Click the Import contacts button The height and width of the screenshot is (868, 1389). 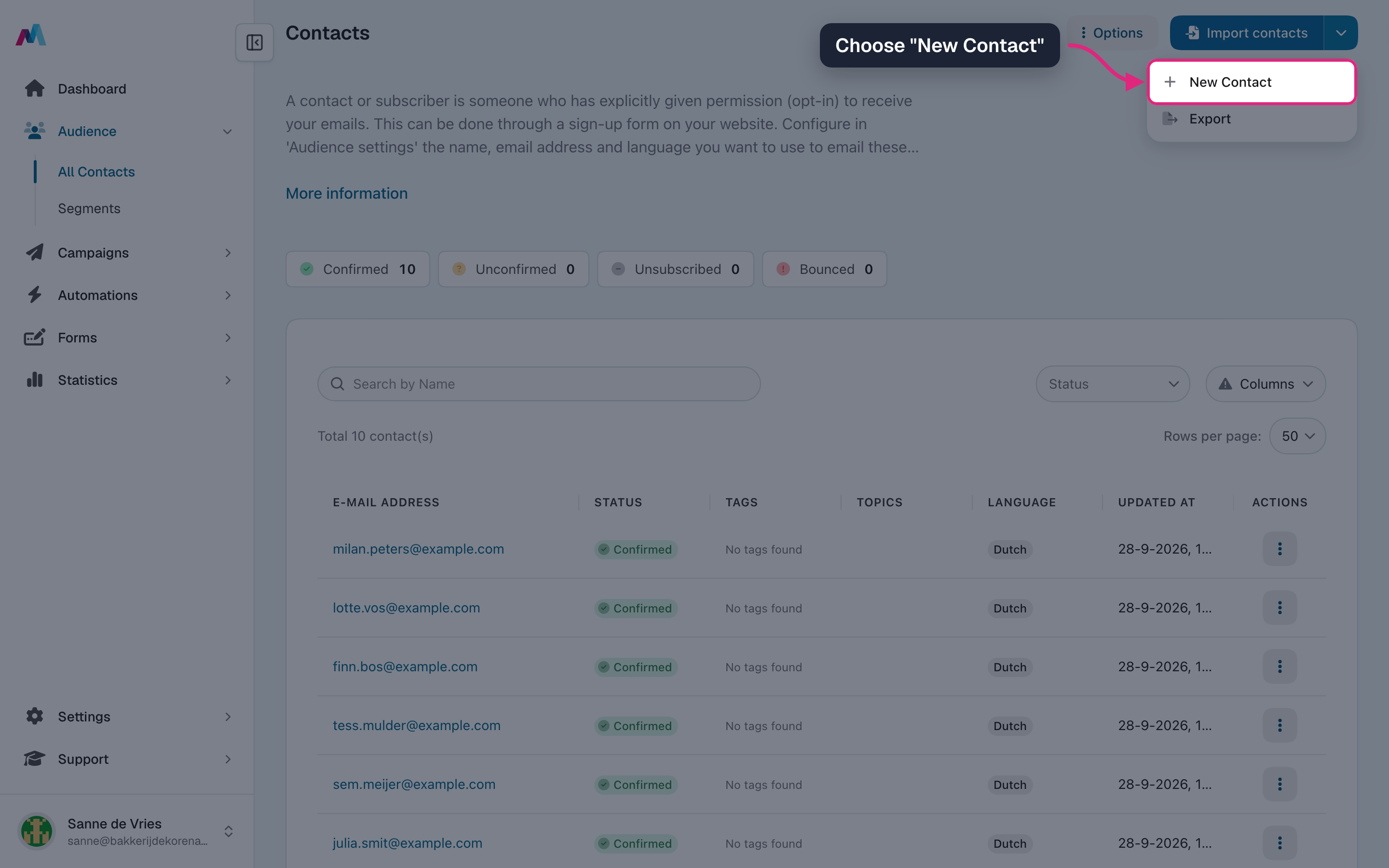[x=1247, y=33]
